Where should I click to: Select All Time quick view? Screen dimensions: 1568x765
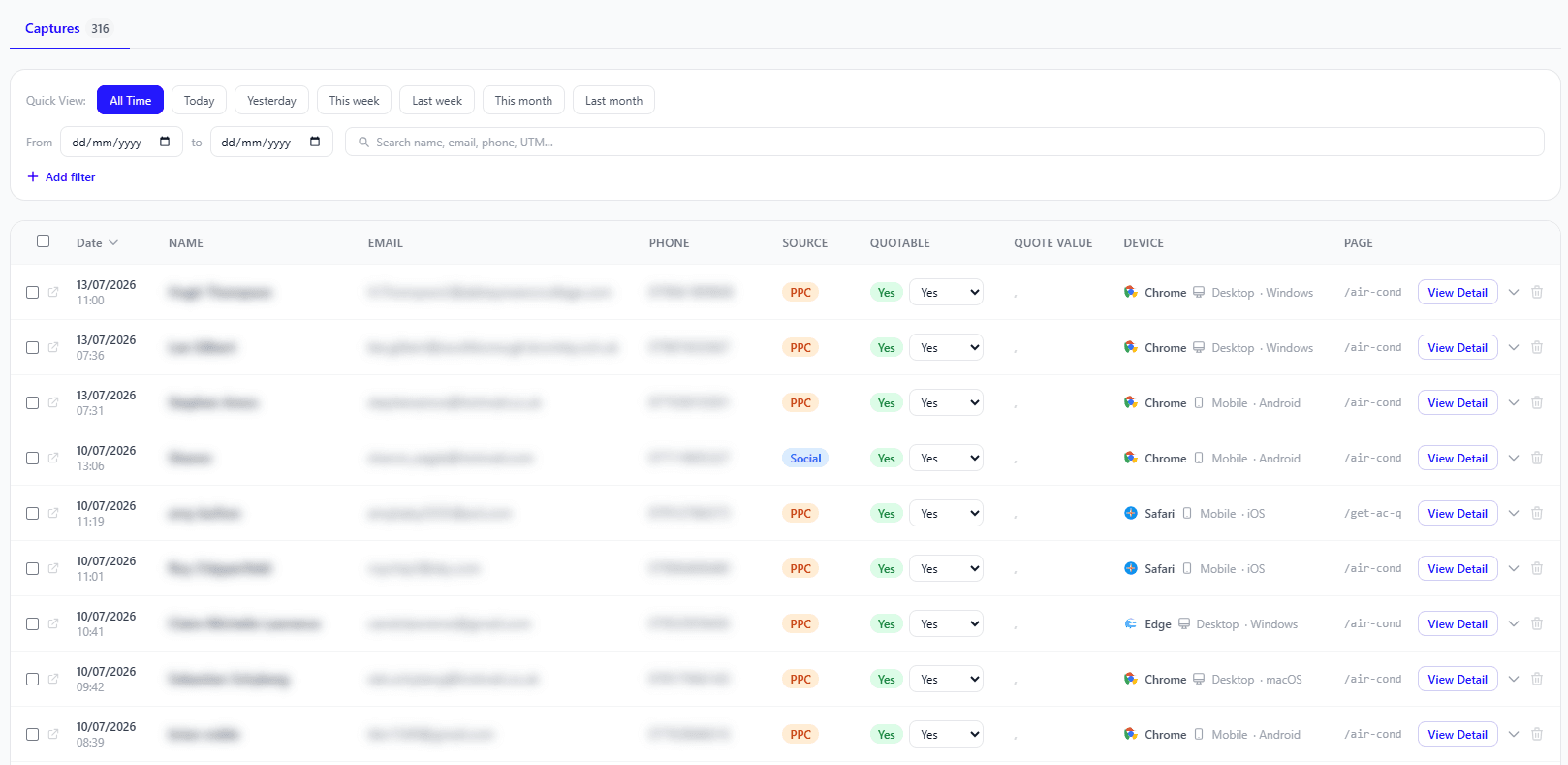pyautogui.click(x=130, y=100)
